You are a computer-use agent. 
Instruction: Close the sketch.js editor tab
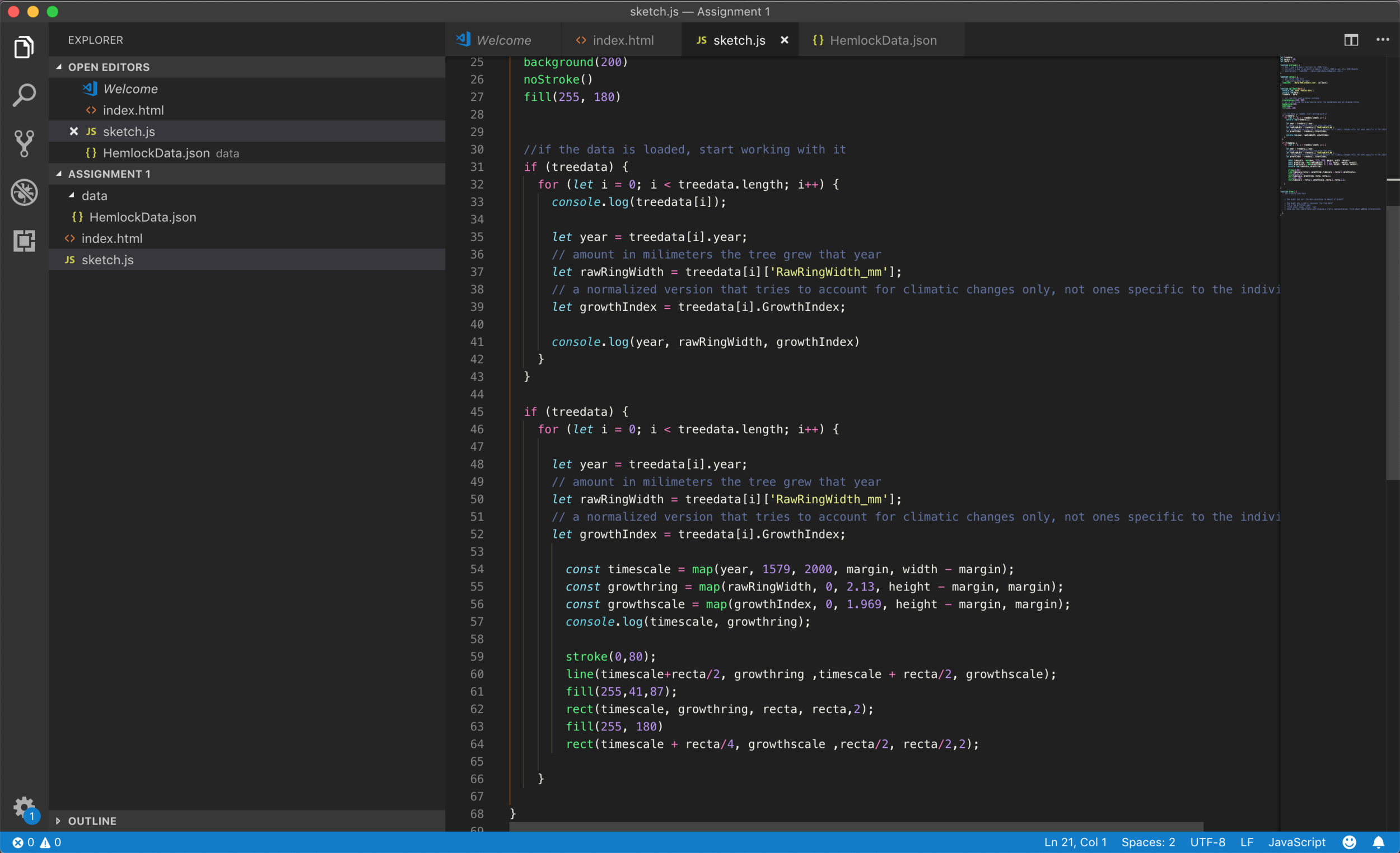[784, 40]
